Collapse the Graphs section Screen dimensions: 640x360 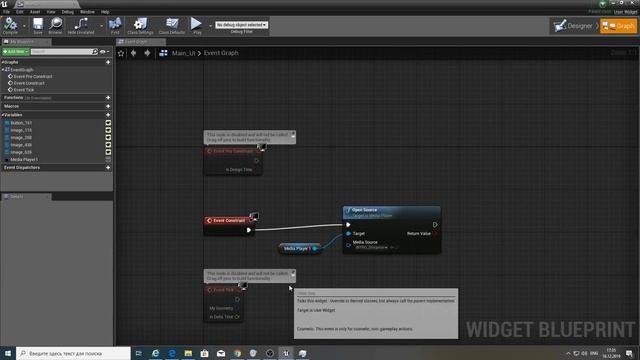2,62
